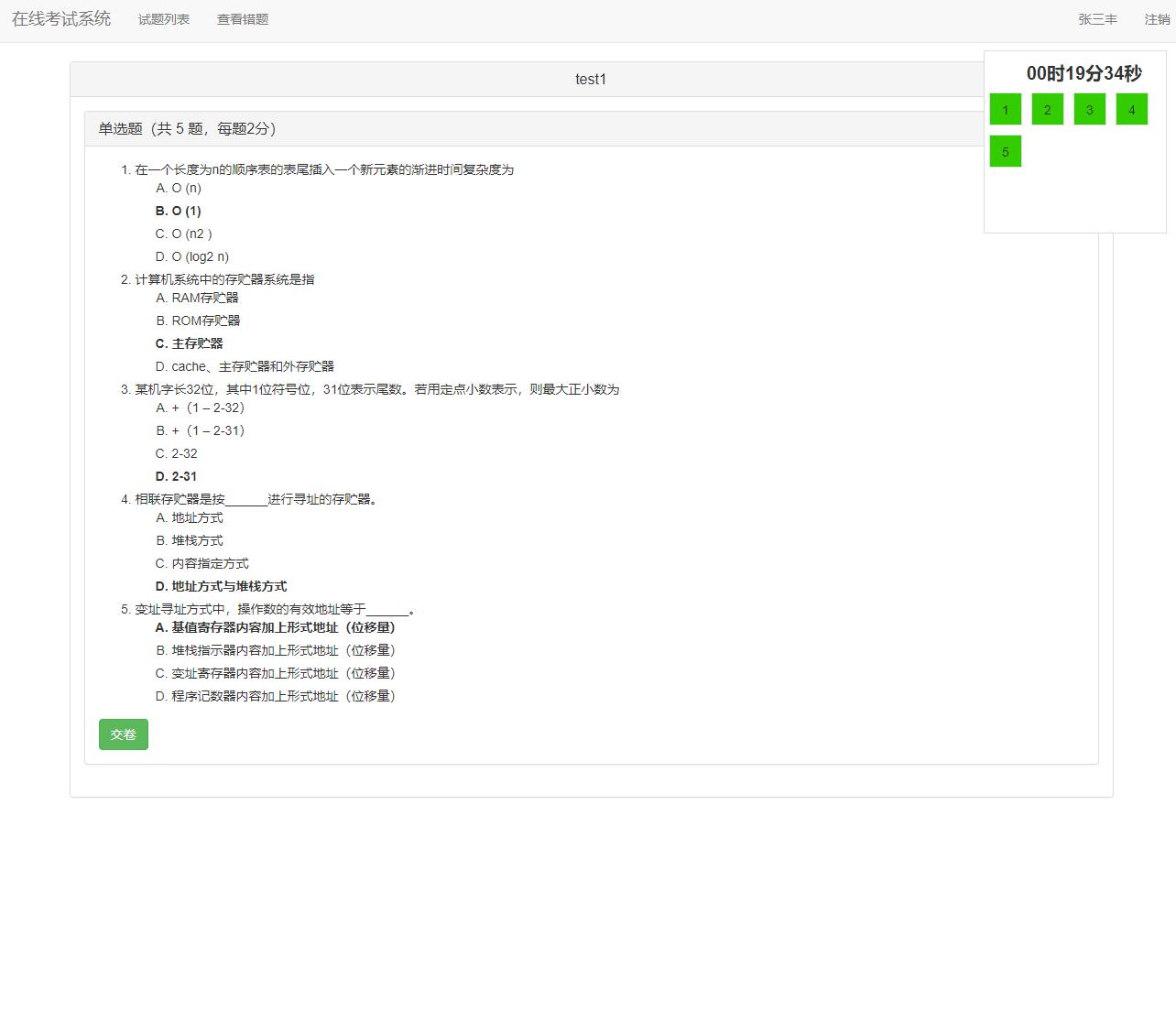Click the 在线考试系统 site title
Image resolution: width=1176 pixels, height=1011 pixels.
(60, 18)
